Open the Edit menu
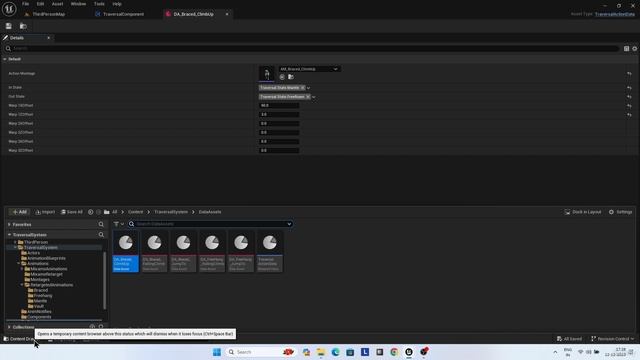Viewport: 640px width, 360px height. click(x=40, y=4)
